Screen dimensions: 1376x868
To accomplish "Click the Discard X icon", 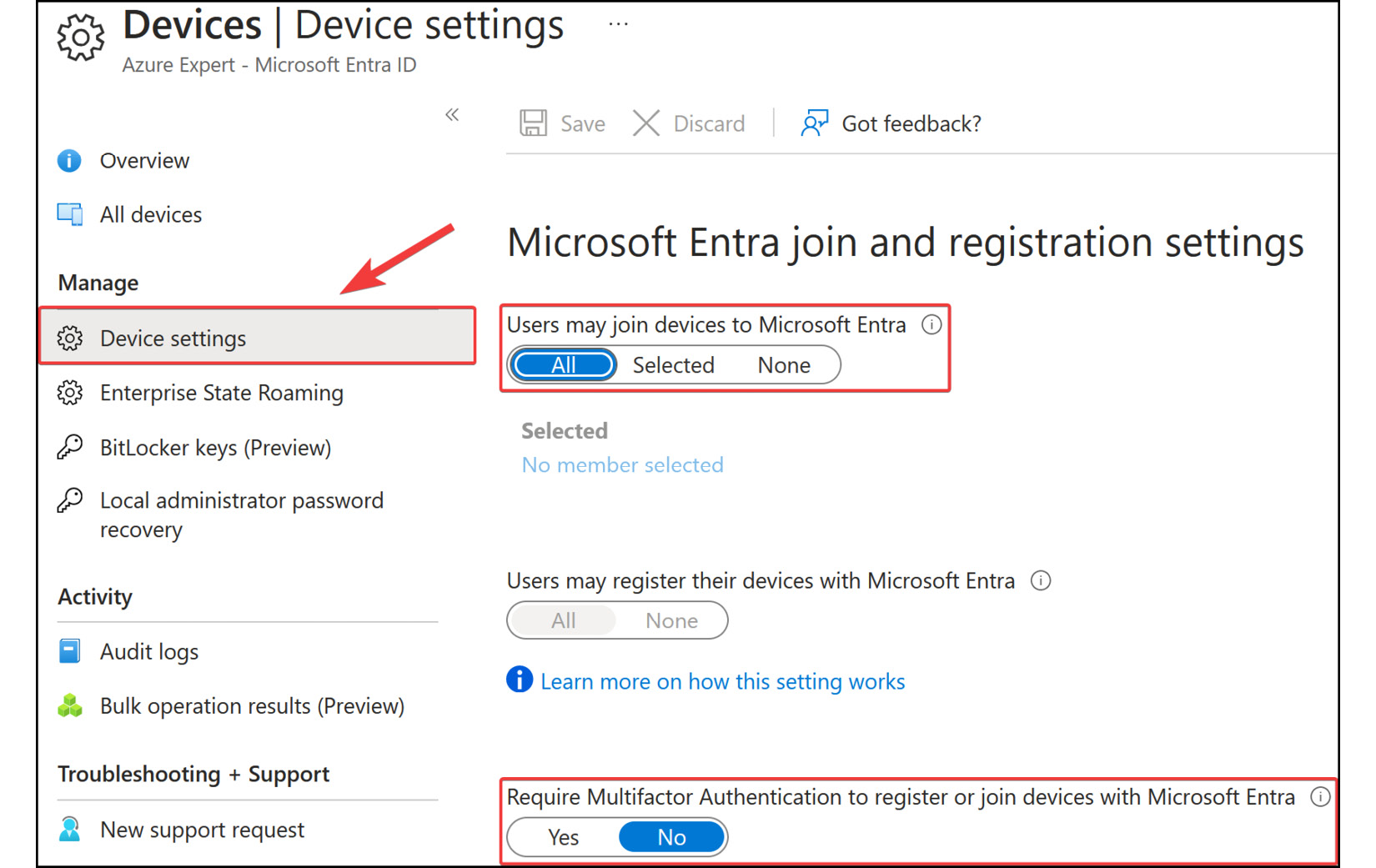I will 646,123.
